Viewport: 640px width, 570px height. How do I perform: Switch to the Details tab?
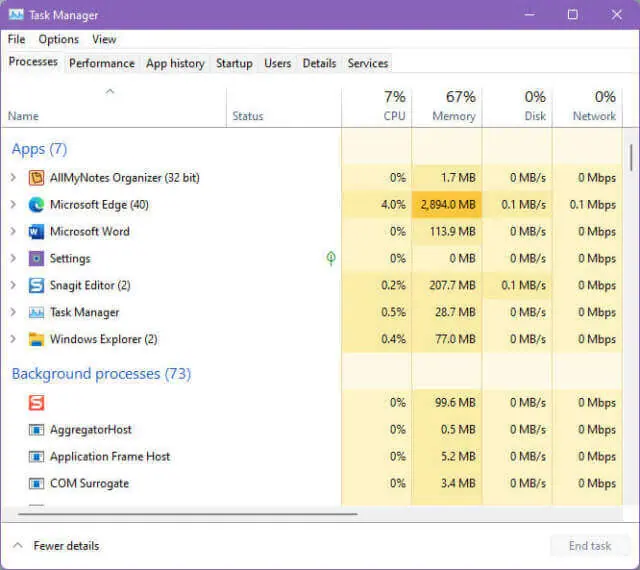pyautogui.click(x=319, y=64)
